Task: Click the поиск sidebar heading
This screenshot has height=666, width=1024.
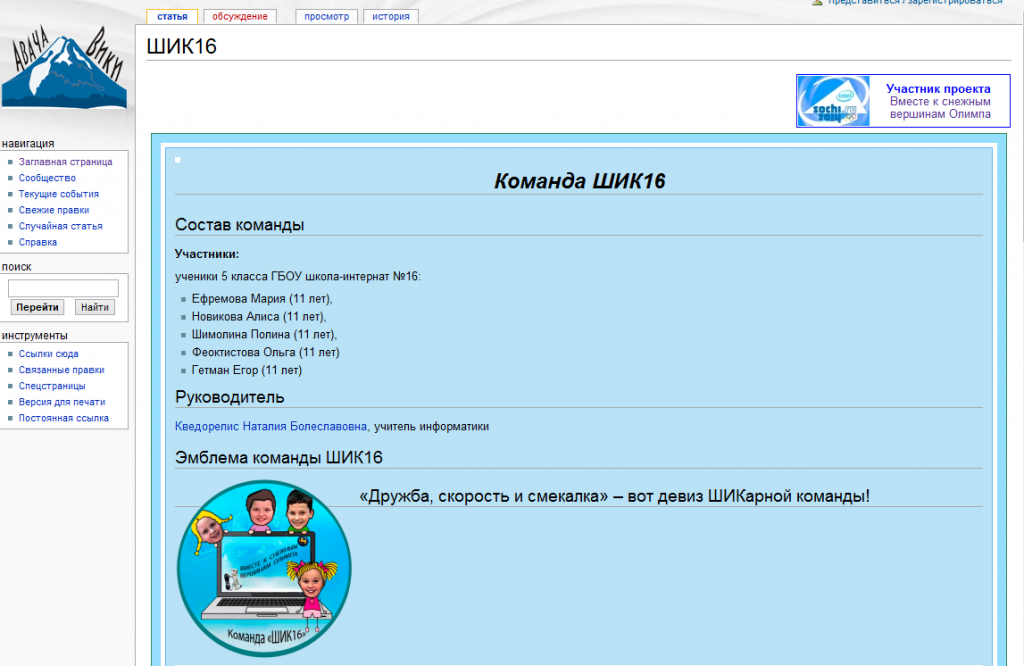Action: click(x=16, y=266)
